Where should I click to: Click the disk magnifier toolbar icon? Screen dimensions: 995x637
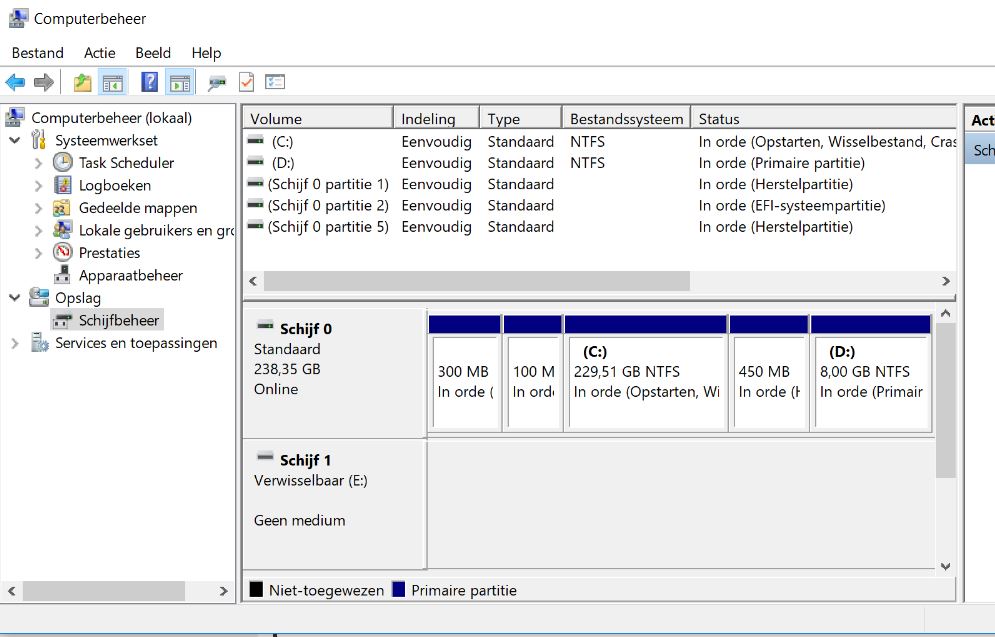point(217,82)
